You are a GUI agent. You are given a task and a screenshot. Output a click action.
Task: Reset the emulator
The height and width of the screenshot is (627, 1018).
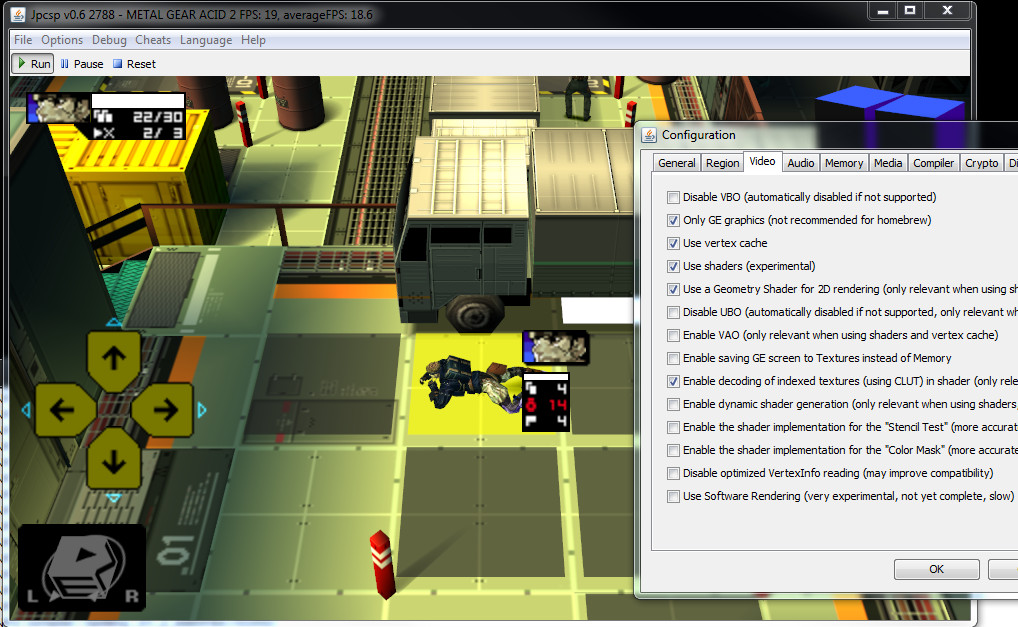click(x=134, y=64)
